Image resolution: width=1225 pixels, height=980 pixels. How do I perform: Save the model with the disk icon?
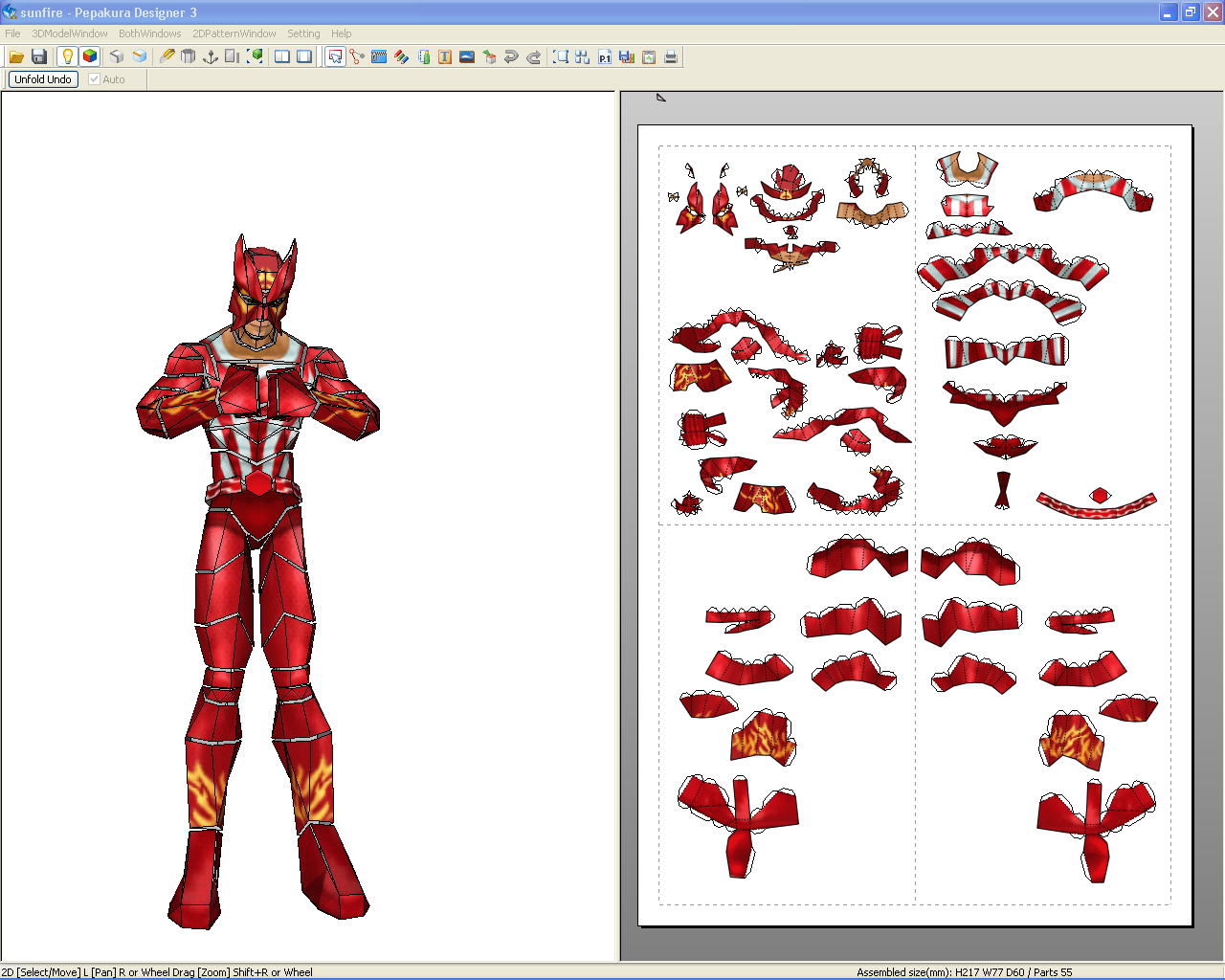(39, 56)
